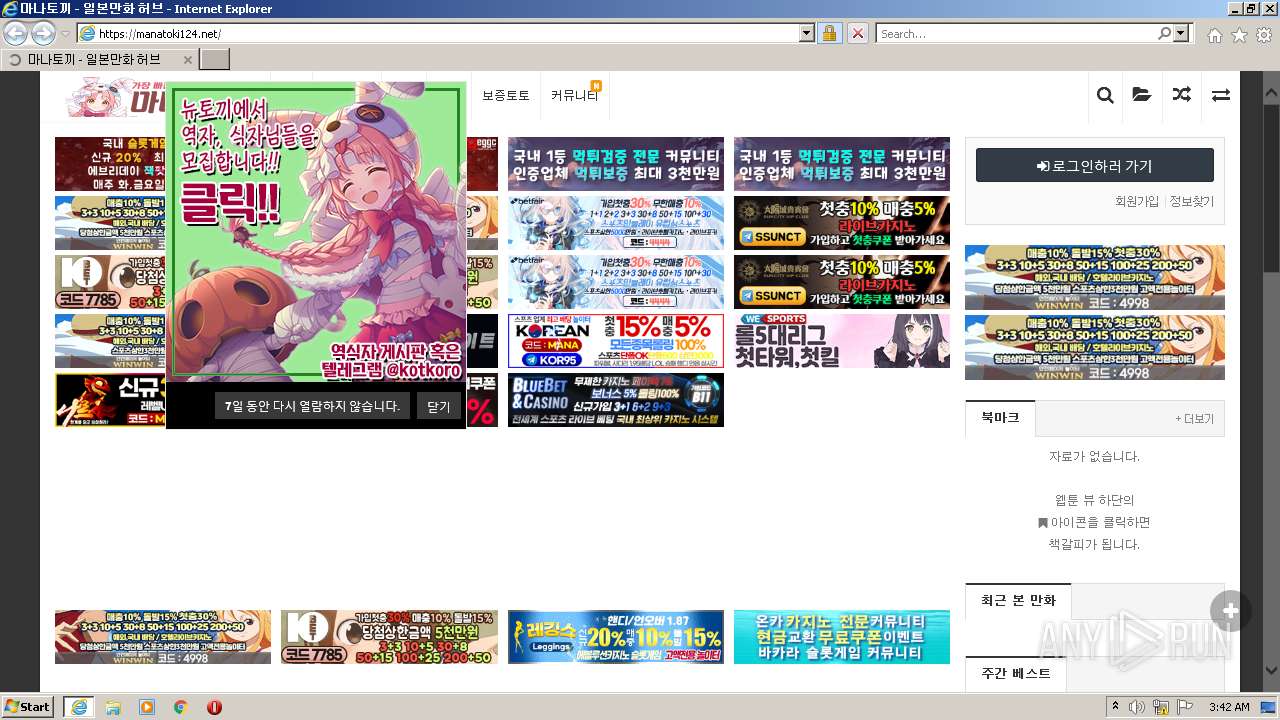This screenshot has height=720, width=1280.
Task: Open Tools via the gear icon
Action: pyautogui.click(x=1264, y=34)
